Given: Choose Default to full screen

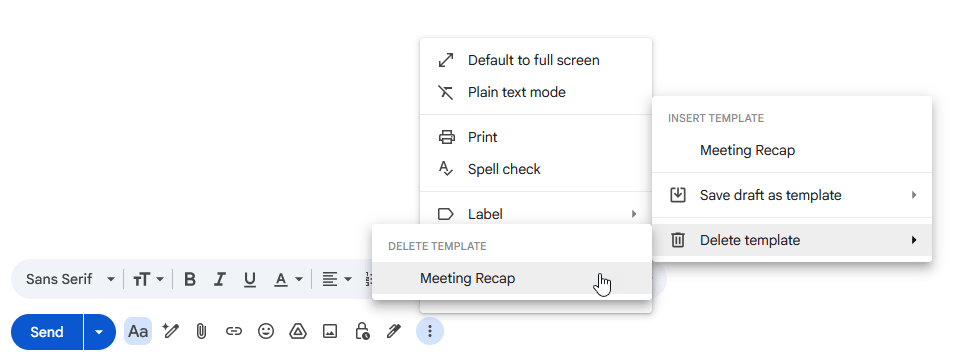Looking at the screenshot, I should [x=535, y=60].
